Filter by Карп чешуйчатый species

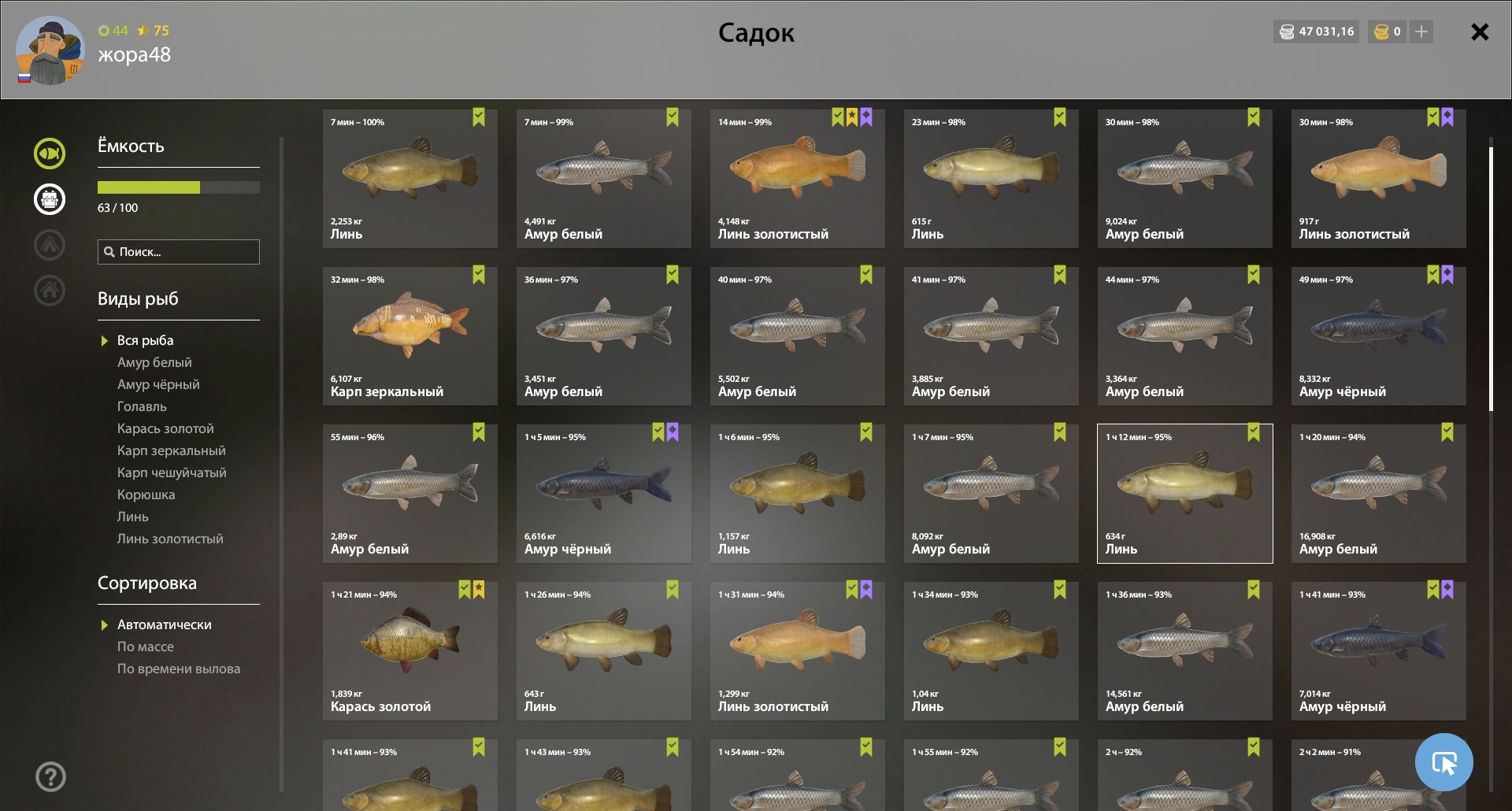tap(172, 472)
